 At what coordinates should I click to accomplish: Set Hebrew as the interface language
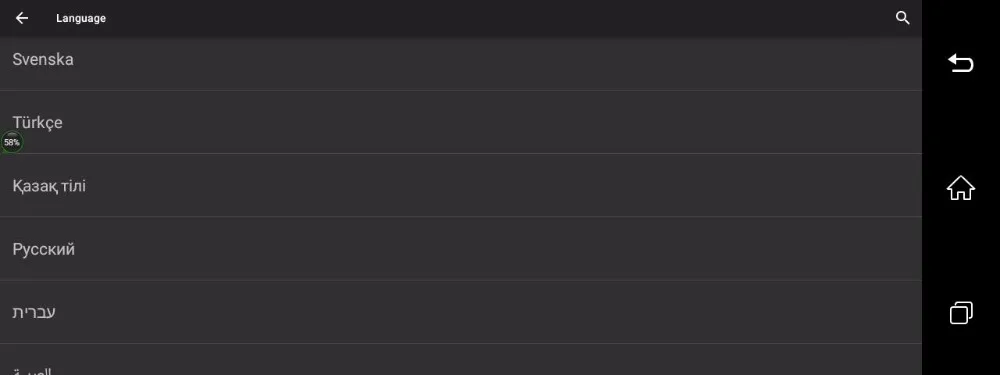(461, 312)
